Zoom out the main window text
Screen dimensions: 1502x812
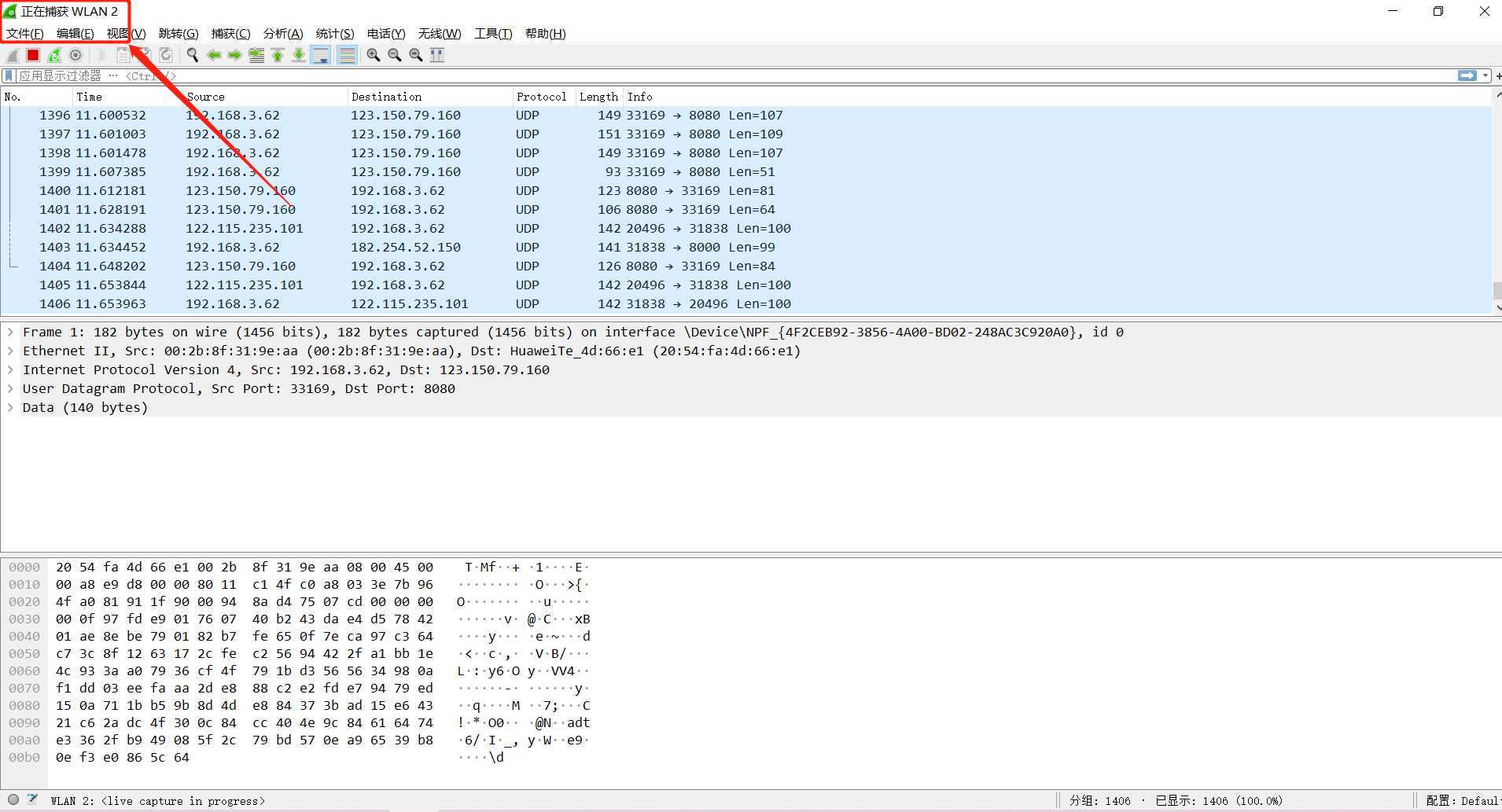[395, 55]
